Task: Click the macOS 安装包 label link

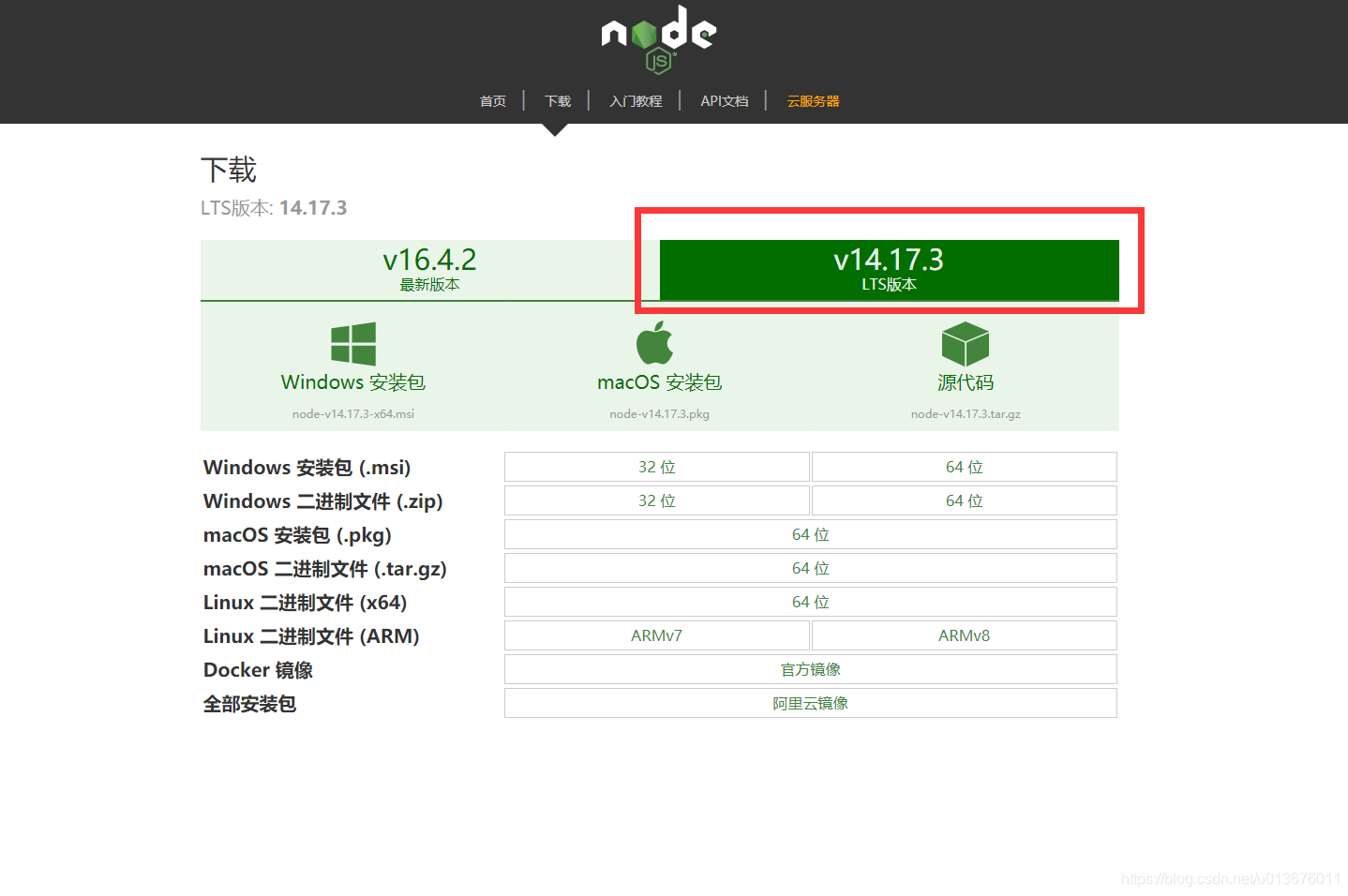Action: pos(660,382)
